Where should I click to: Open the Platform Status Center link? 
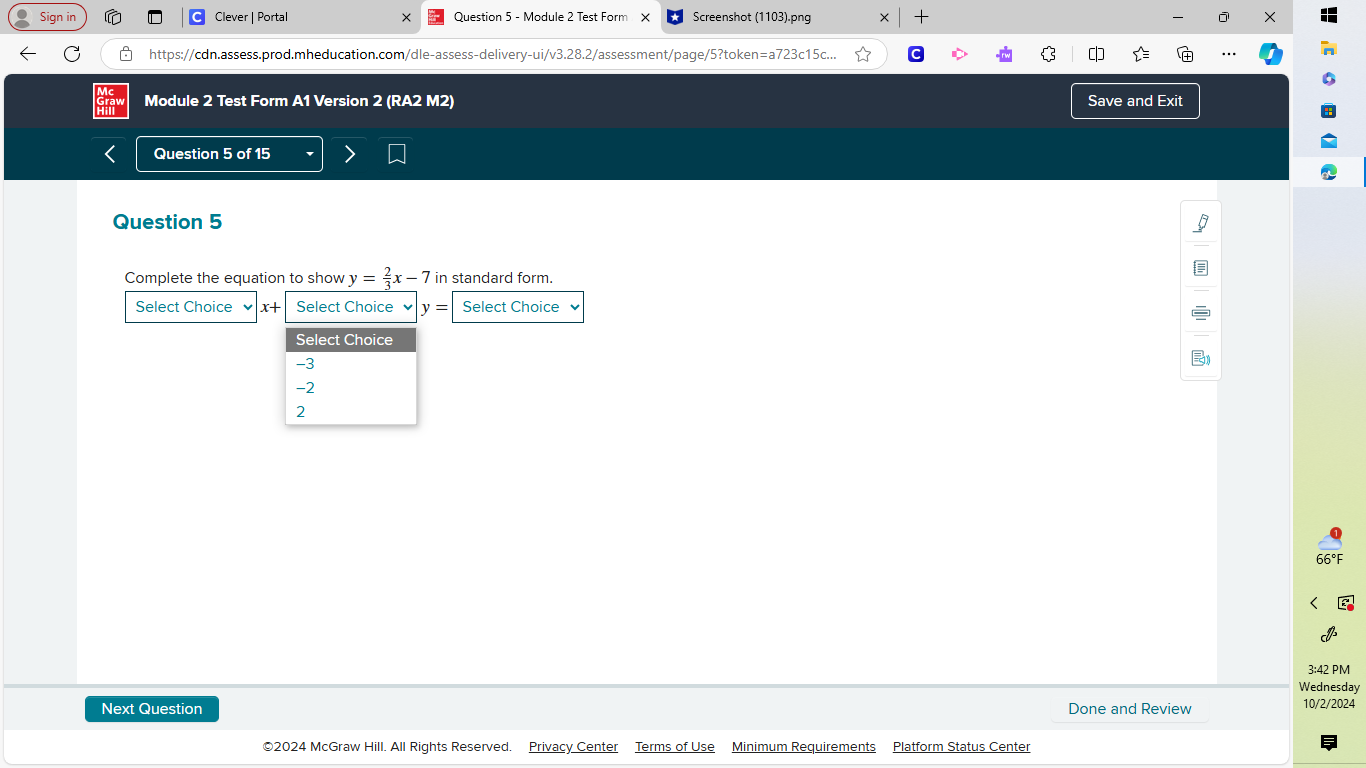[961, 747]
